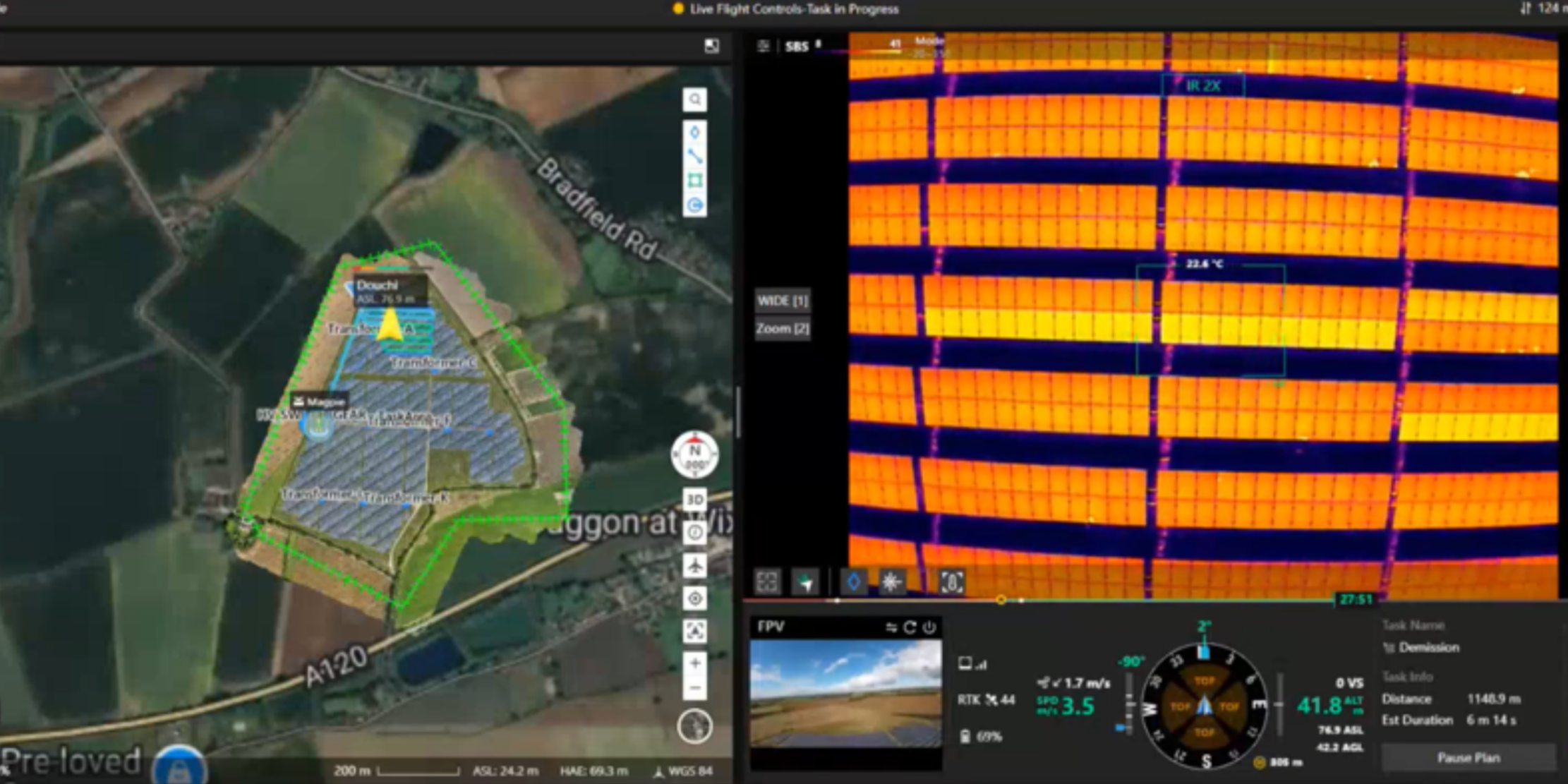1568x784 pixels.
Task: Power off the FPV camera feed
Action: (x=929, y=627)
